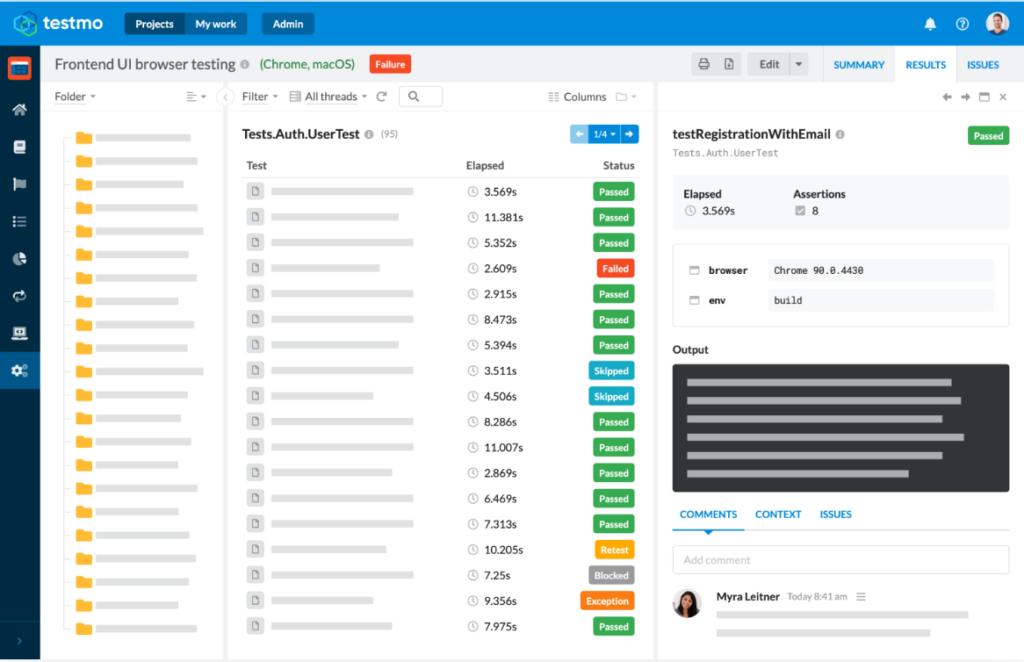
Task: Open the settings gear icon in sidebar
Action: pos(20,369)
